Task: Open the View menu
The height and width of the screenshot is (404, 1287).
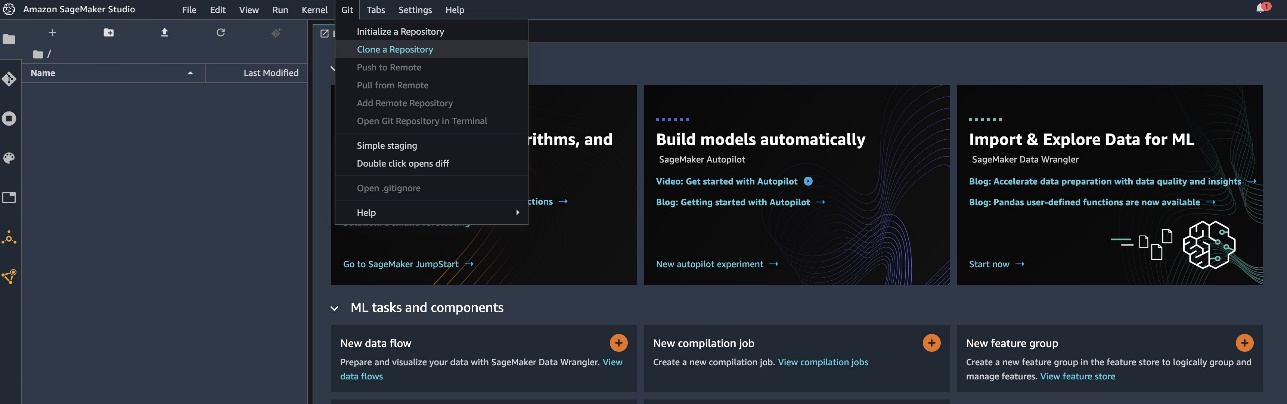Action: [x=249, y=9]
